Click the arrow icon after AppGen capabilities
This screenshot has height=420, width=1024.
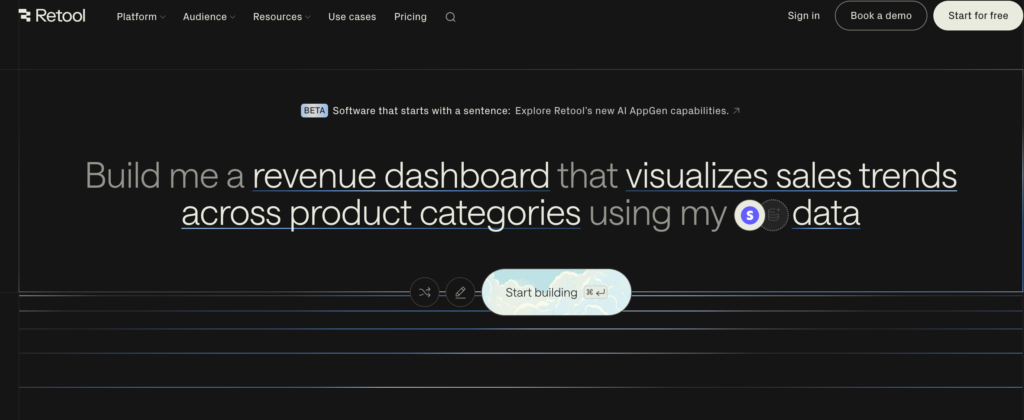tap(737, 111)
